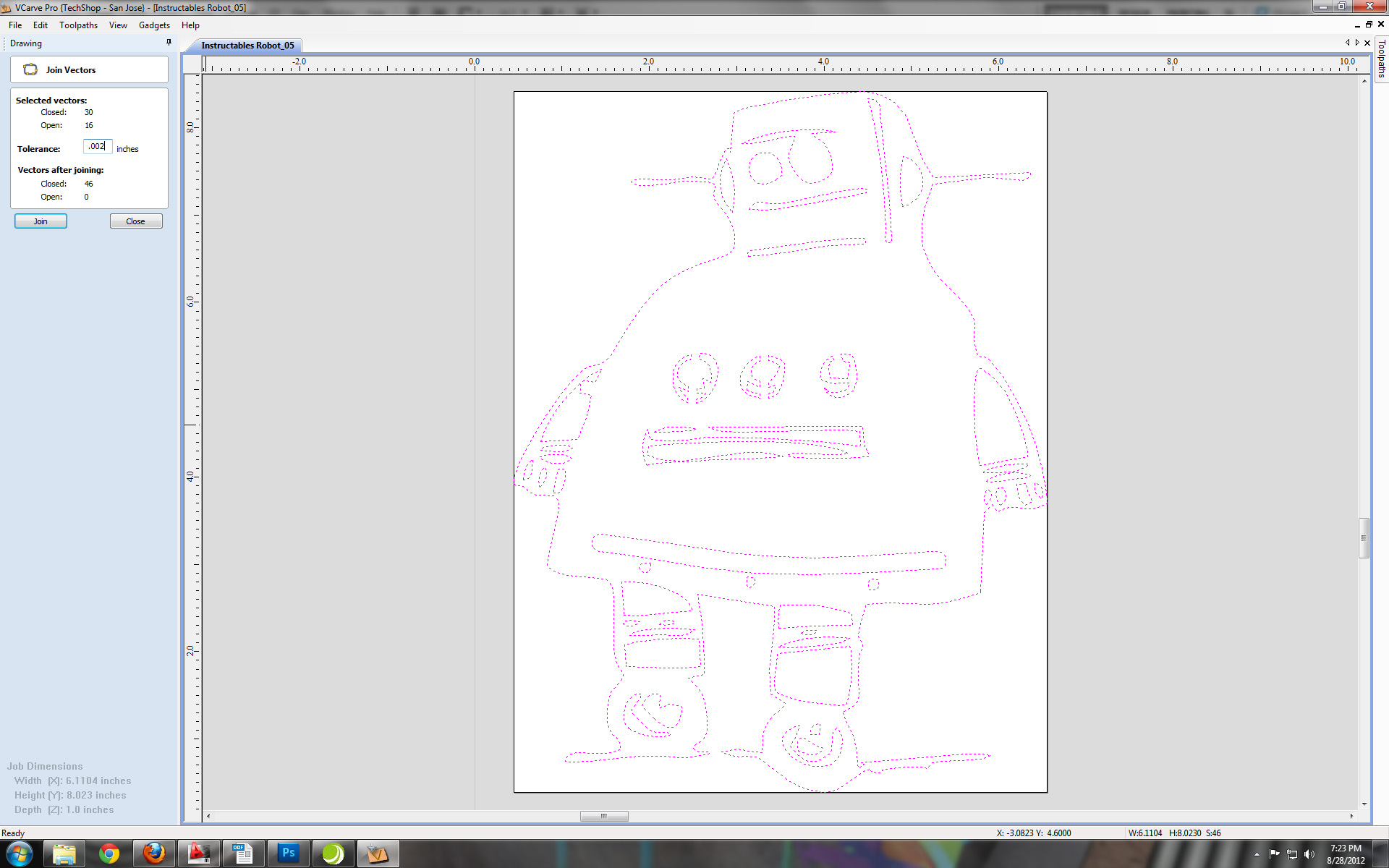1389x868 pixels.
Task: Click the 7:23 PM clock in tray
Action: [1346, 848]
